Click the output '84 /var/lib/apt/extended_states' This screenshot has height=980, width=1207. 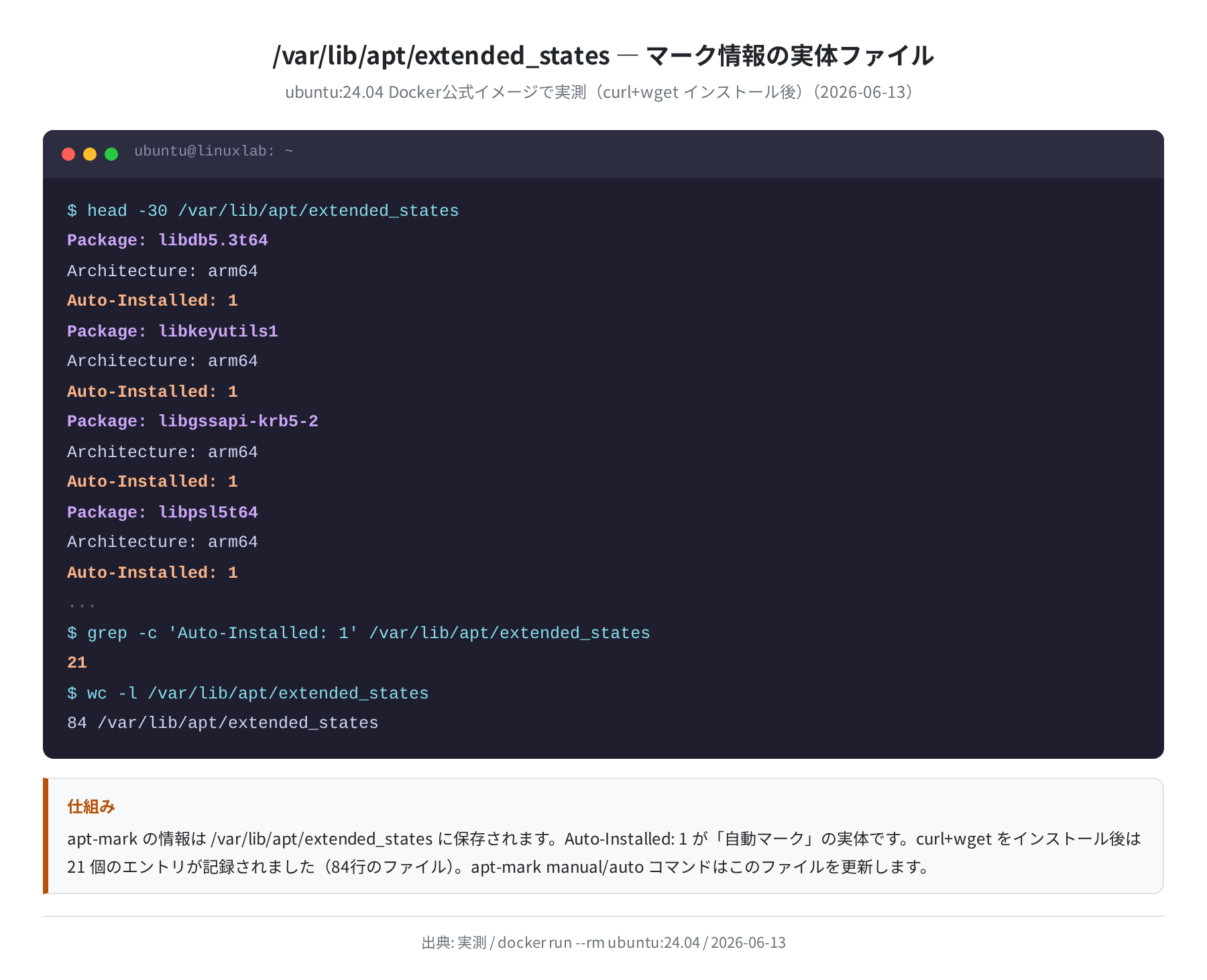[x=223, y=723]
